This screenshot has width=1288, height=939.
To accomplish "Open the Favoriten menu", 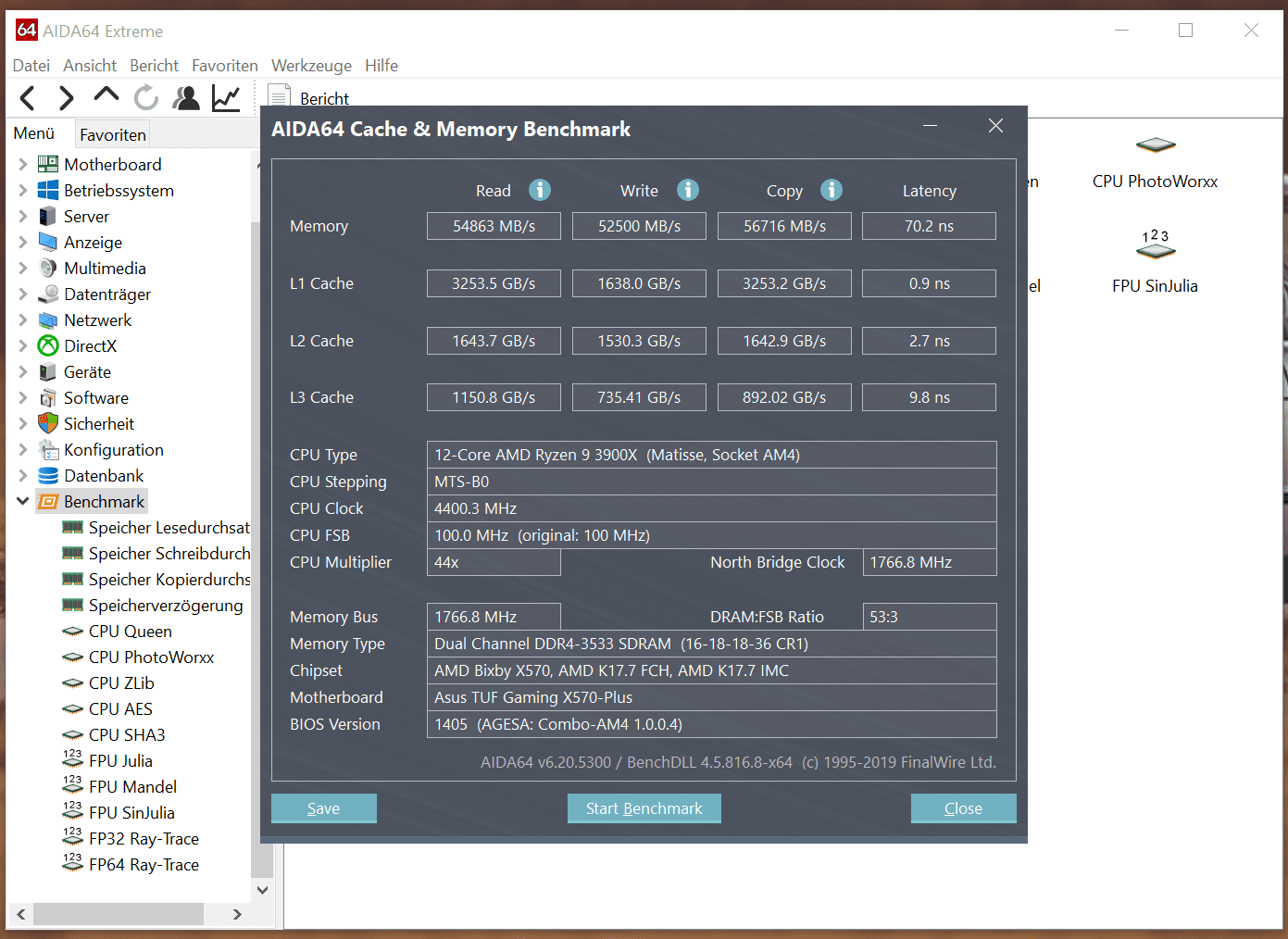I will coord(225,65).
